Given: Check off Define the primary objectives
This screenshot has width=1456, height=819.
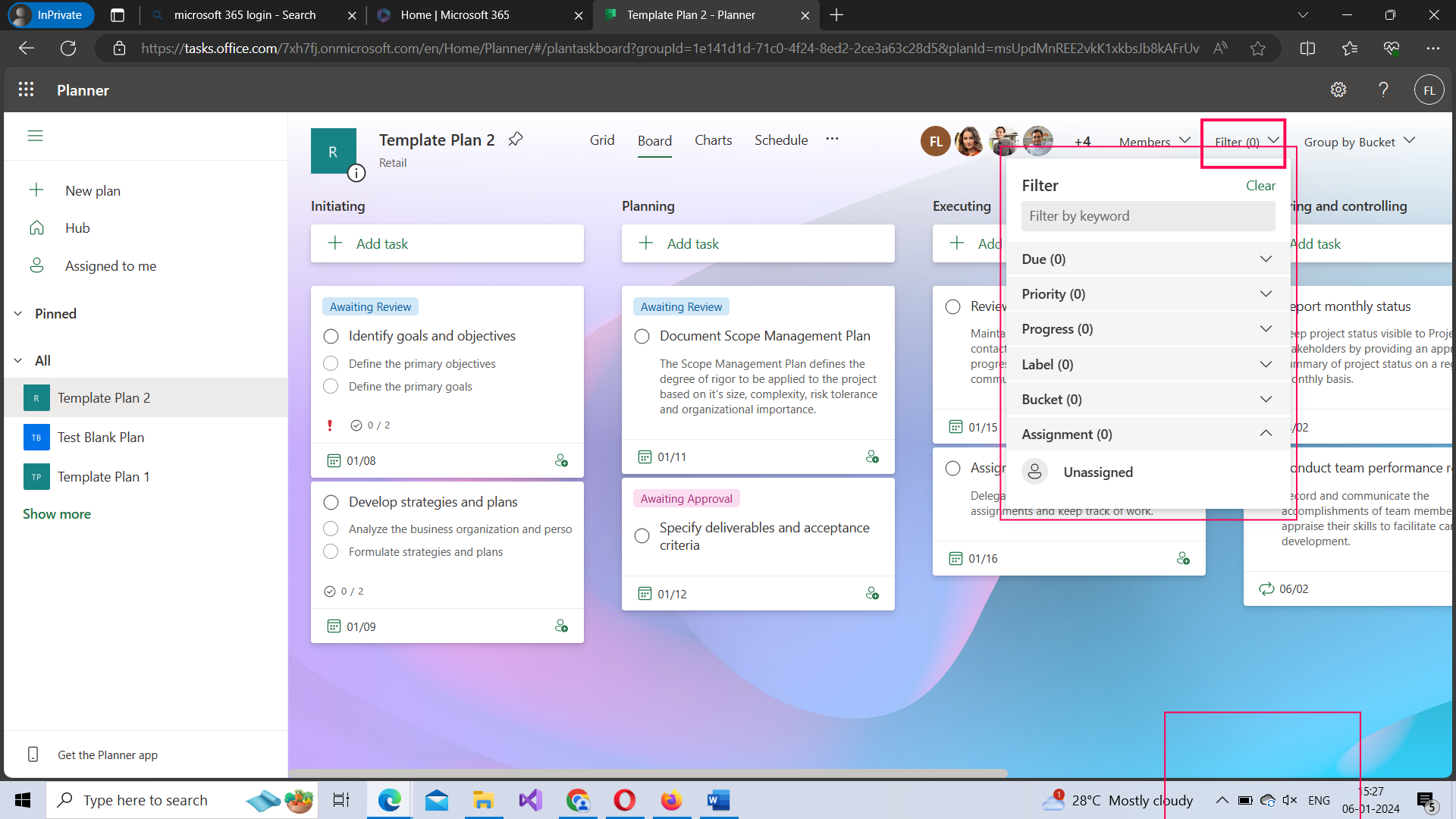Looking at the screenshot, I should 331,363.
